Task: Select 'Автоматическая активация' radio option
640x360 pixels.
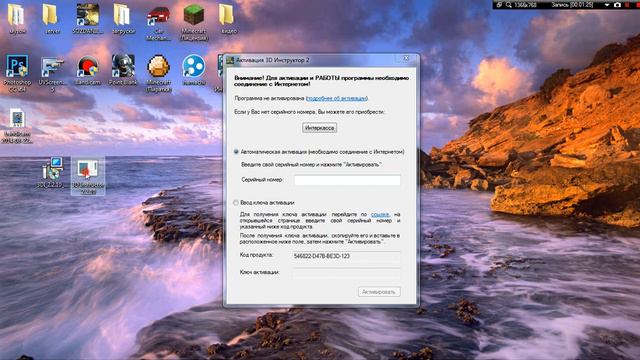Action: [236, 152]
